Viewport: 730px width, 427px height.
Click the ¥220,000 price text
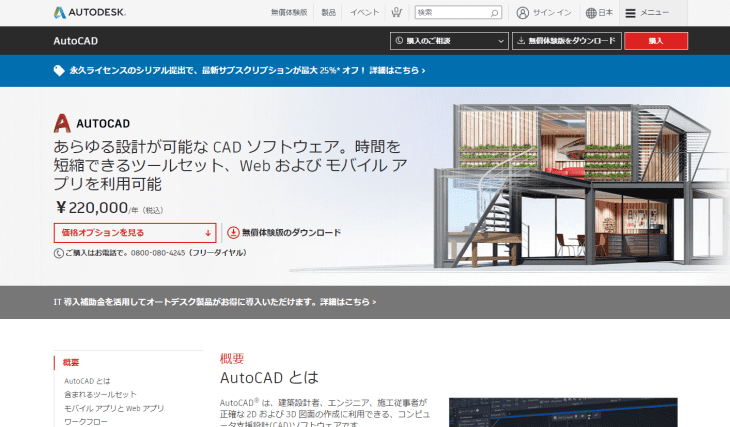[91, 208]
